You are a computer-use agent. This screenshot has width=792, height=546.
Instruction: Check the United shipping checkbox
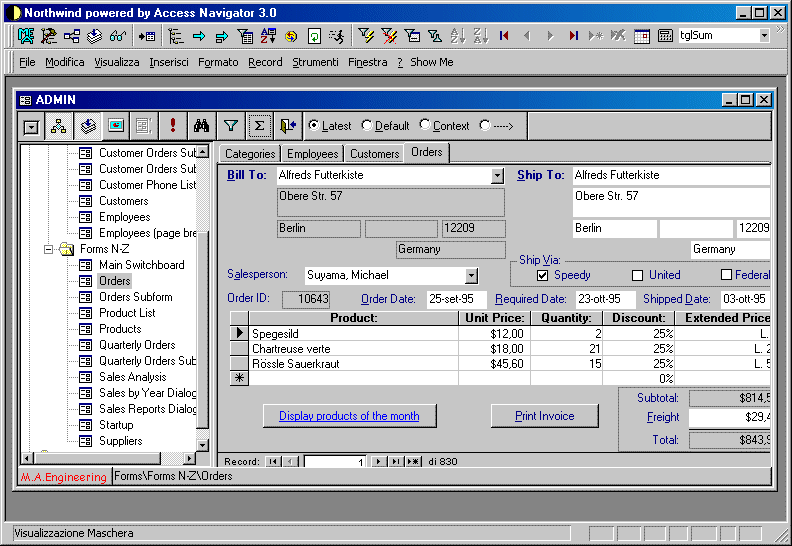637,275
